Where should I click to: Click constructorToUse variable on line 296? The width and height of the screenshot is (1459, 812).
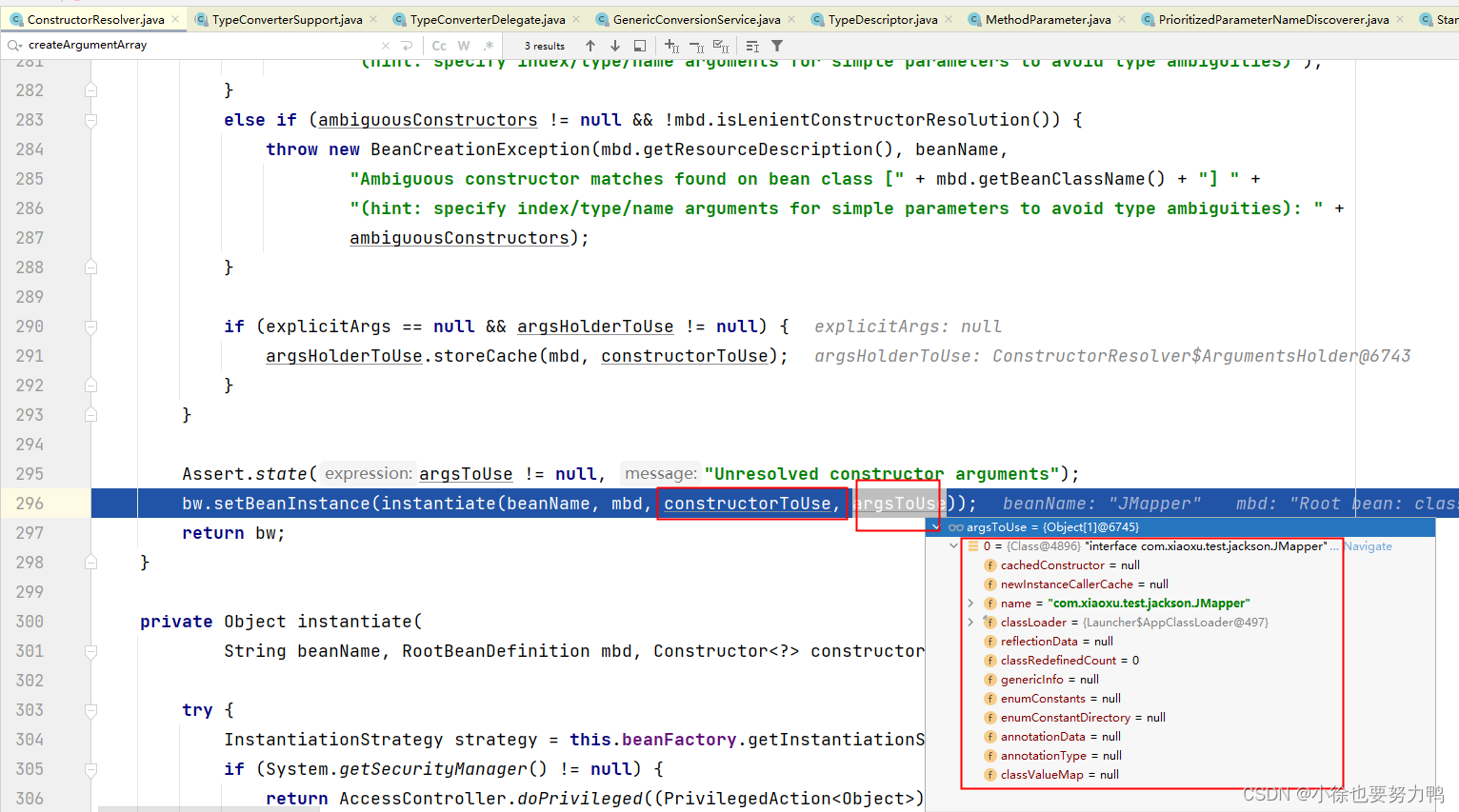[x=748, y=504]
